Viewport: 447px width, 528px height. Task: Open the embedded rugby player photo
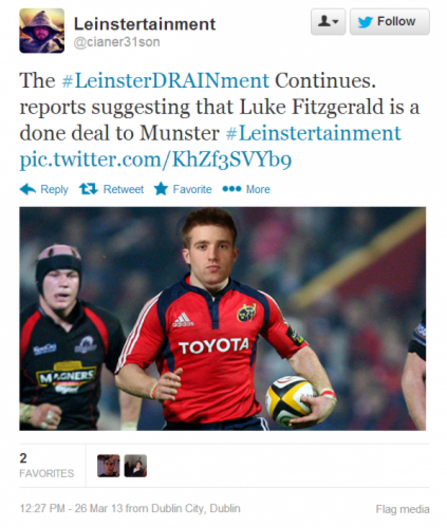tap(223, 319)
